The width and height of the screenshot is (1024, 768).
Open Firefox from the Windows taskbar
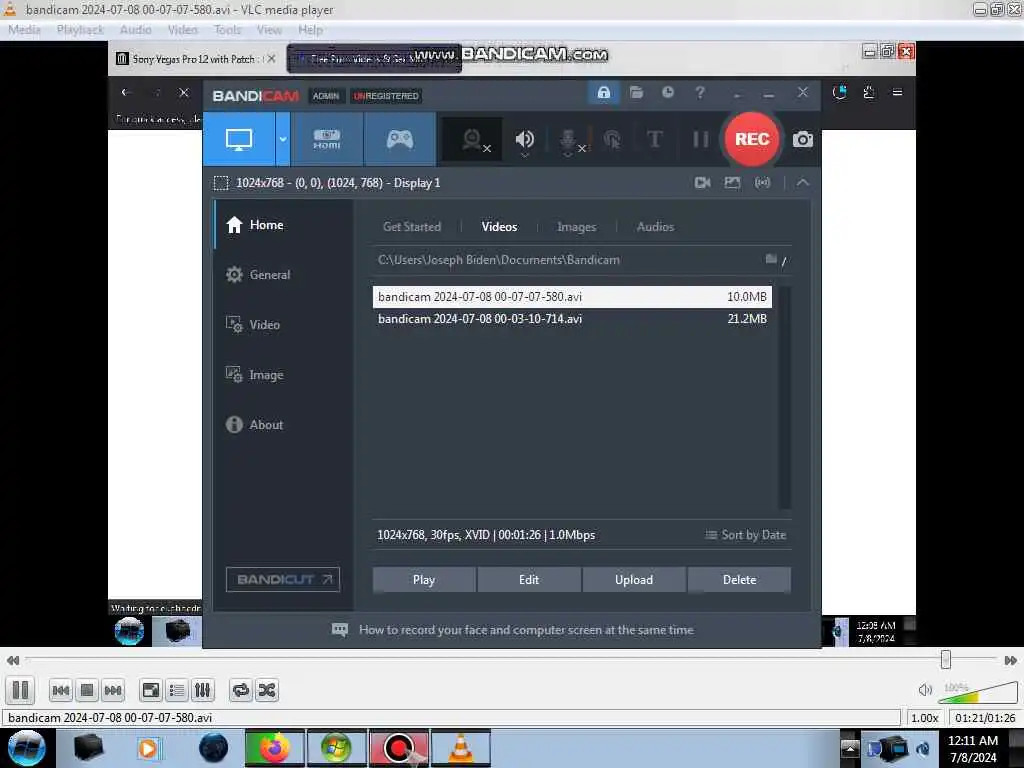click(x=274, y=748)
